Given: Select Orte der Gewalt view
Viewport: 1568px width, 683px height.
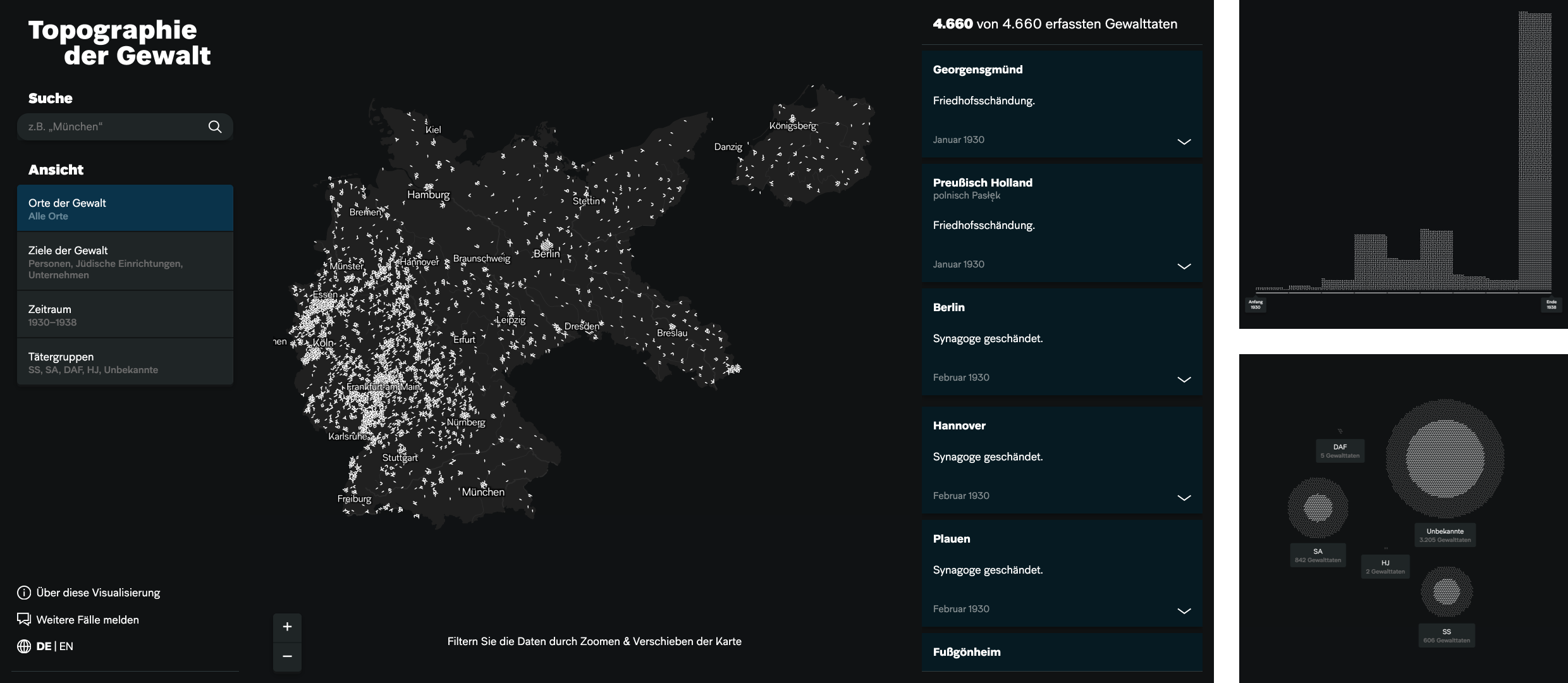Looking at the screenshot, I should coord(125,209).
